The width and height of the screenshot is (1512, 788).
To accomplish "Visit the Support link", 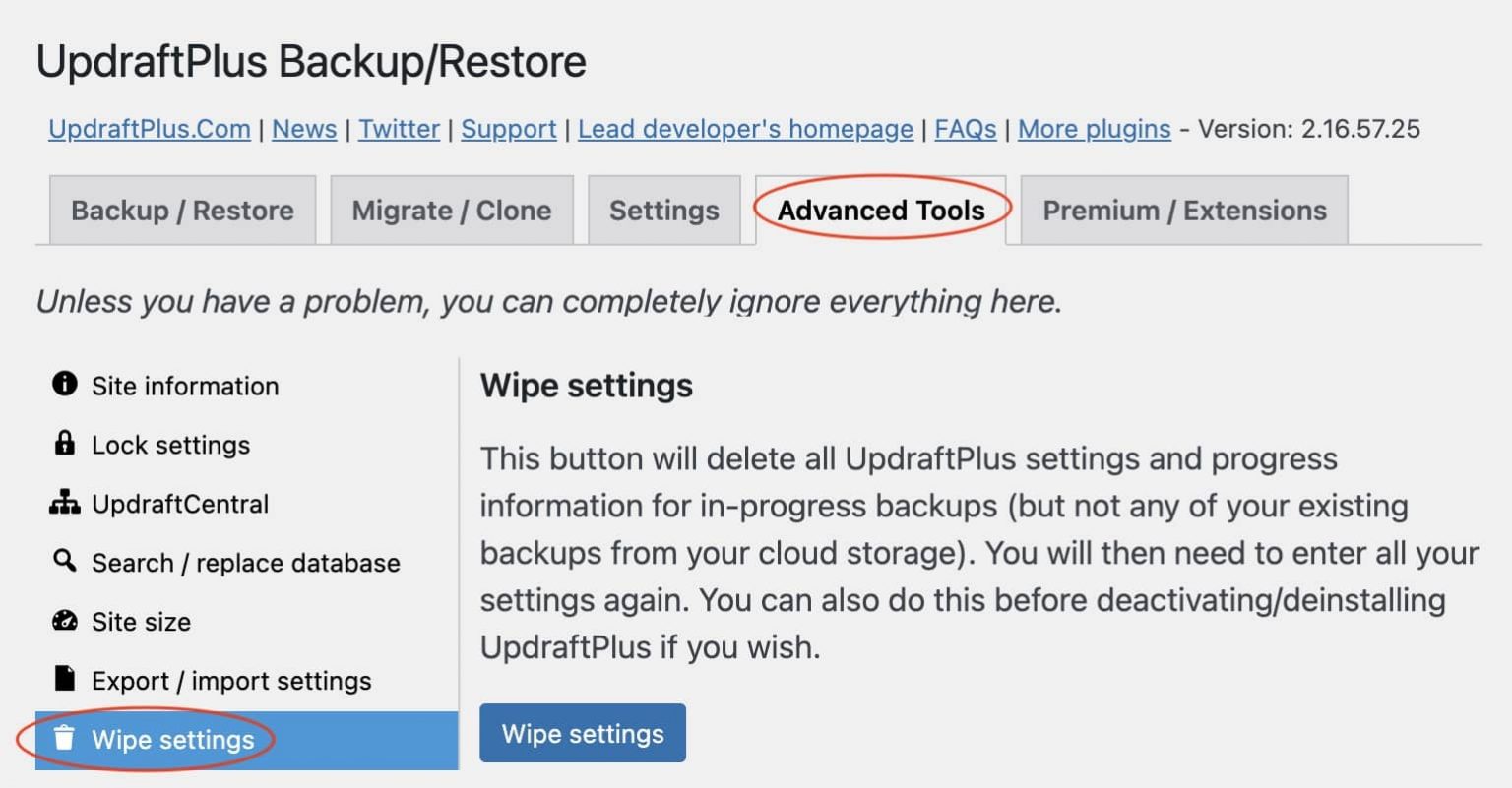I will click(x=509, y=129).
